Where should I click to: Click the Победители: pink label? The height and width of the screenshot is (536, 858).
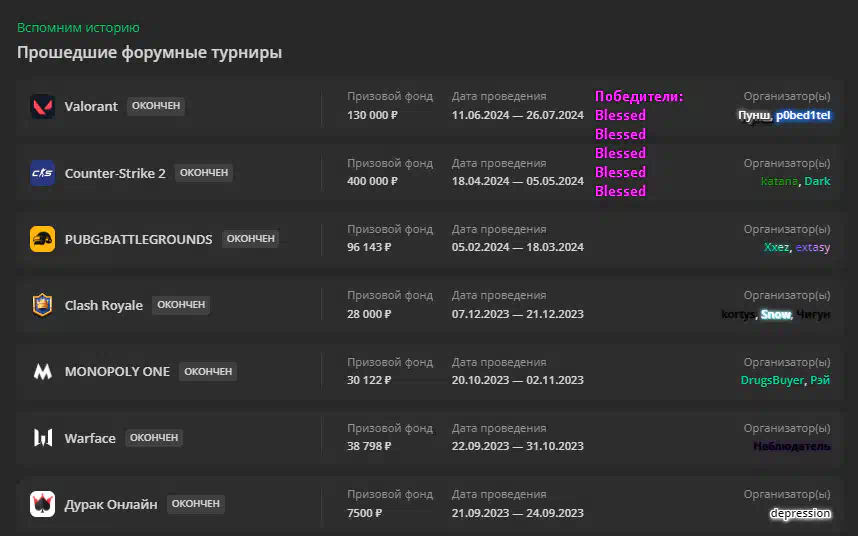(639, 96)
